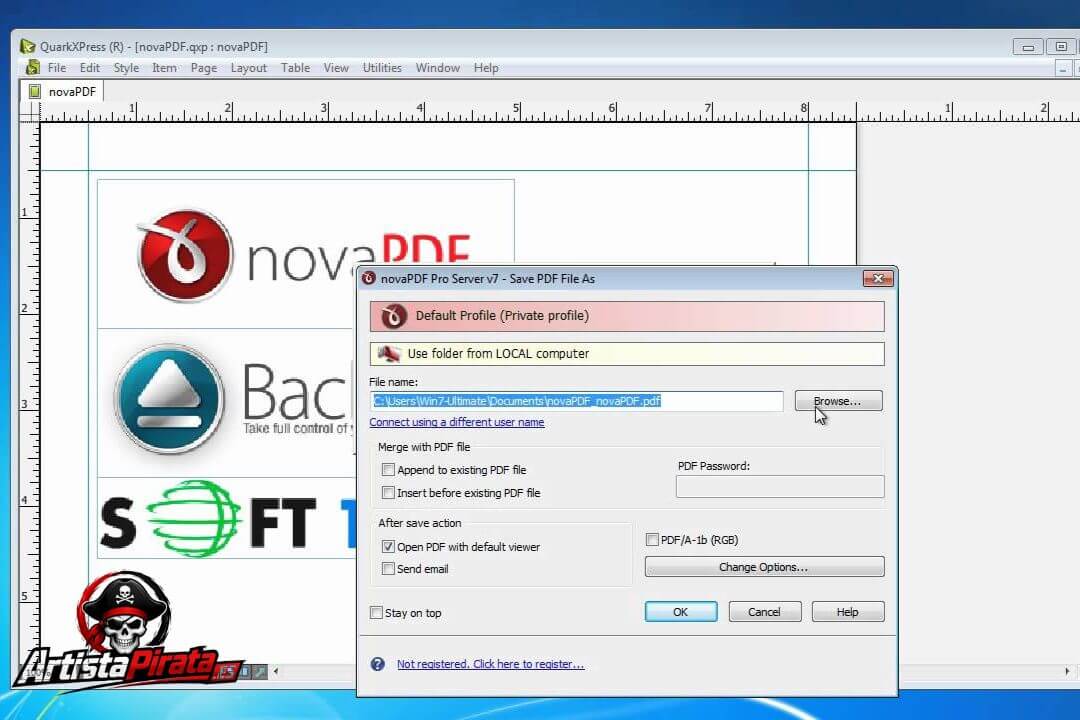
Task: Enable Append to existing PDF file
Action: [388, 469]
